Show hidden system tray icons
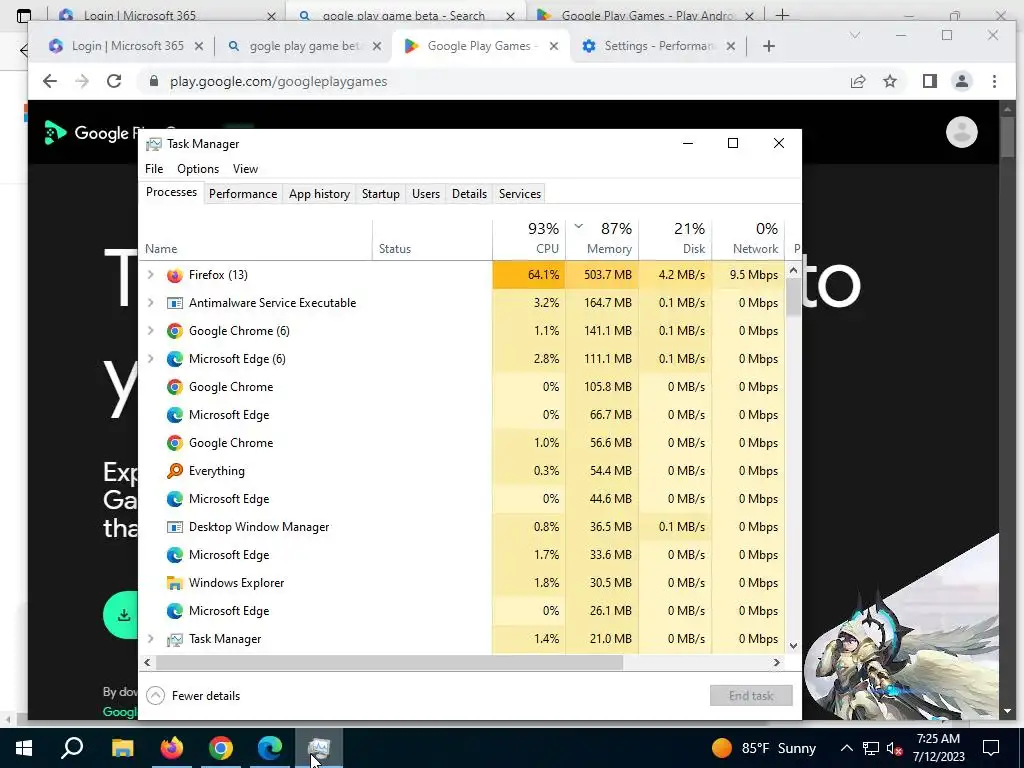The width and height of the screenshot is (1024, 768). click(x=846, y=748)
